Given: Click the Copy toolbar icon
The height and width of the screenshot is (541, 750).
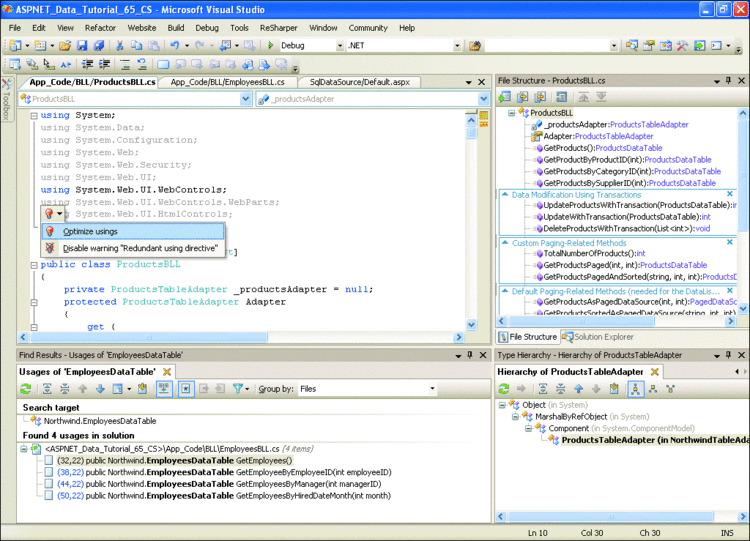Looking at the screenshot, I should tap(137, 45).
